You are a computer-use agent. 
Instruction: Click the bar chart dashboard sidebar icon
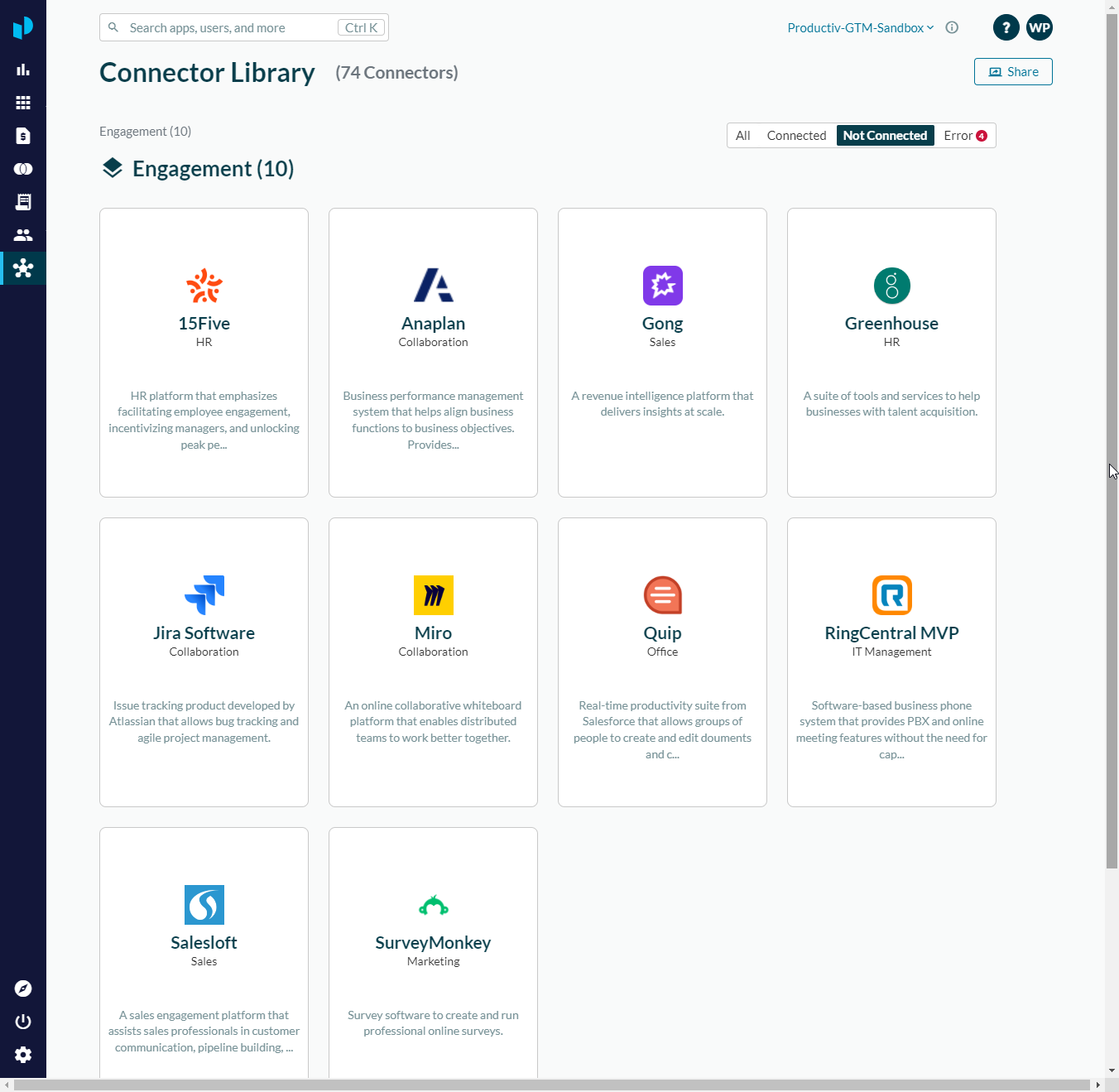(x=23, y=70)
